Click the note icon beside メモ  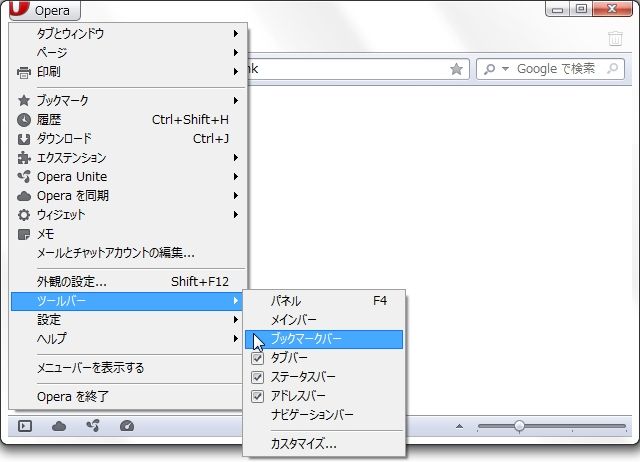pos(24,234)
